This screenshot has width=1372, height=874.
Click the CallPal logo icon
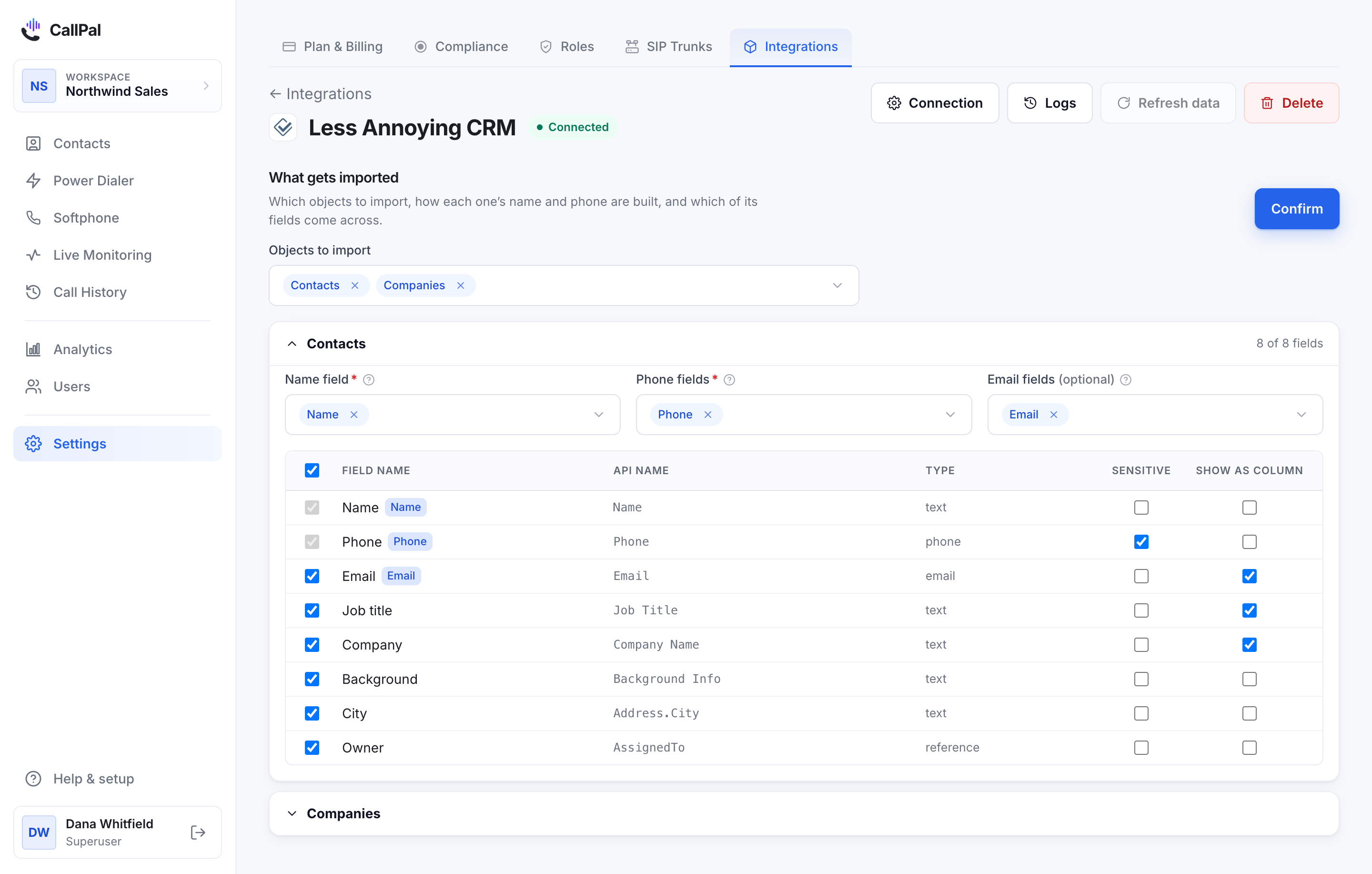coord(31,30)
